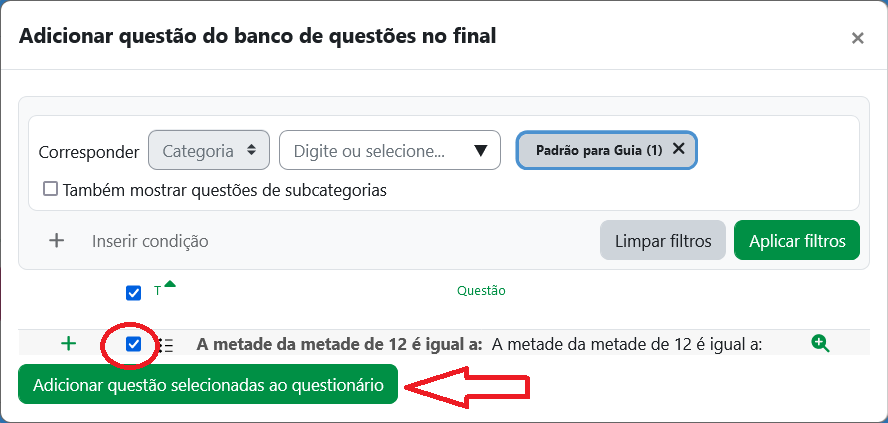The height and width of the screenshot is (423, 888).
Task: Add question using green plus icon
Action: [68, 344]
